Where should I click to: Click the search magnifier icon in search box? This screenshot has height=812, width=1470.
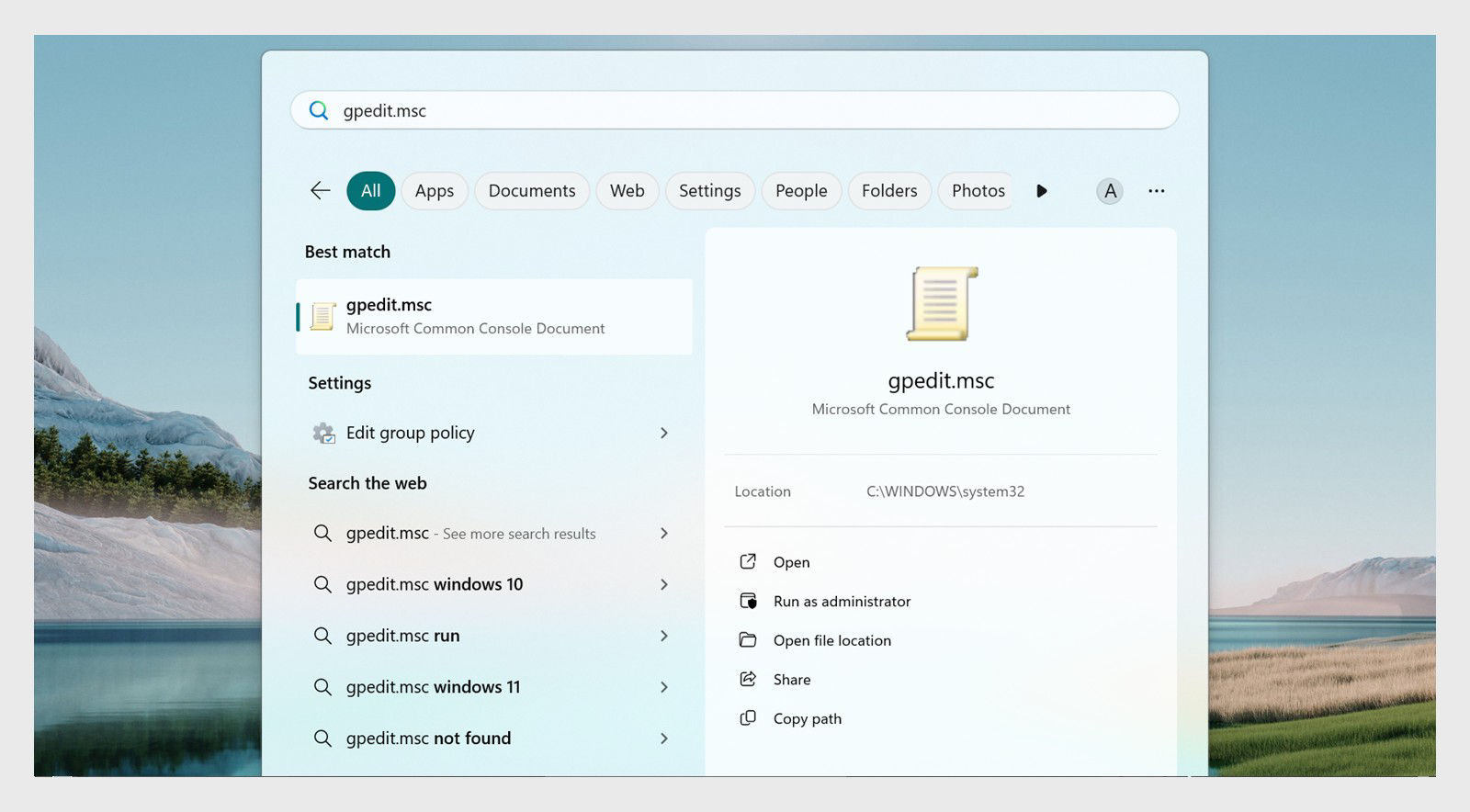[x=319, y=110]
